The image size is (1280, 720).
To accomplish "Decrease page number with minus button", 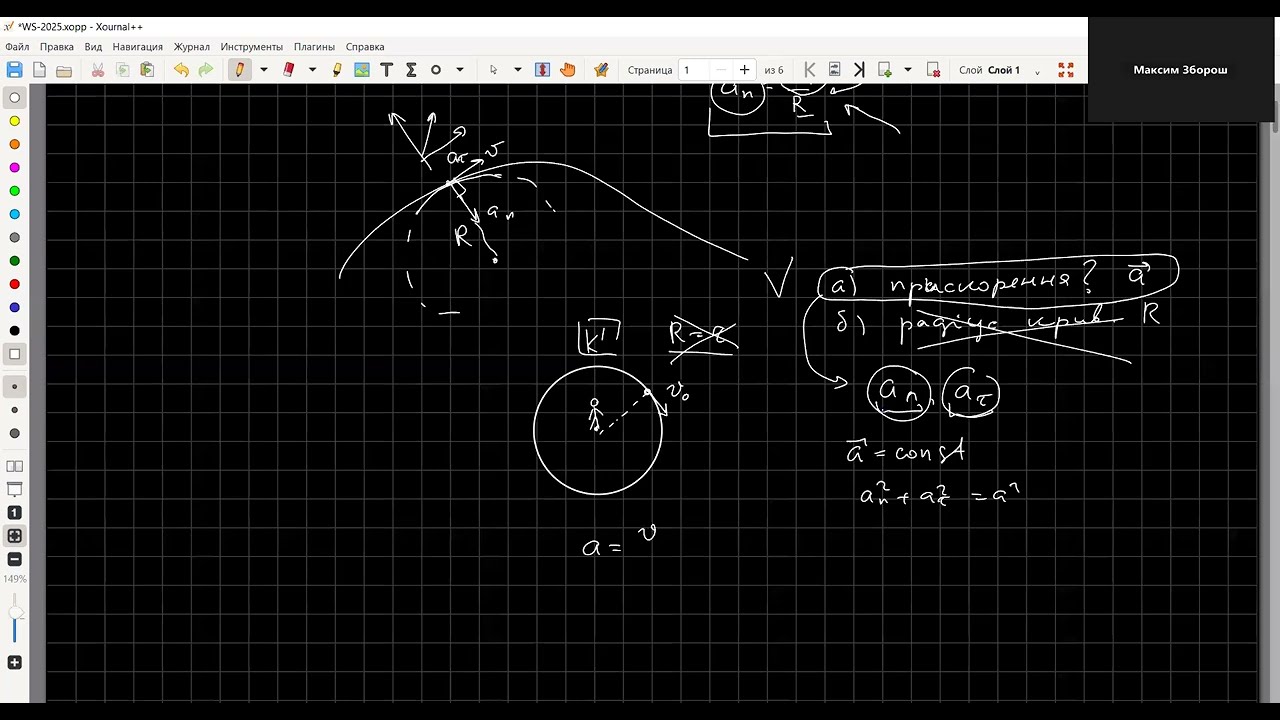I will point(721,70).
